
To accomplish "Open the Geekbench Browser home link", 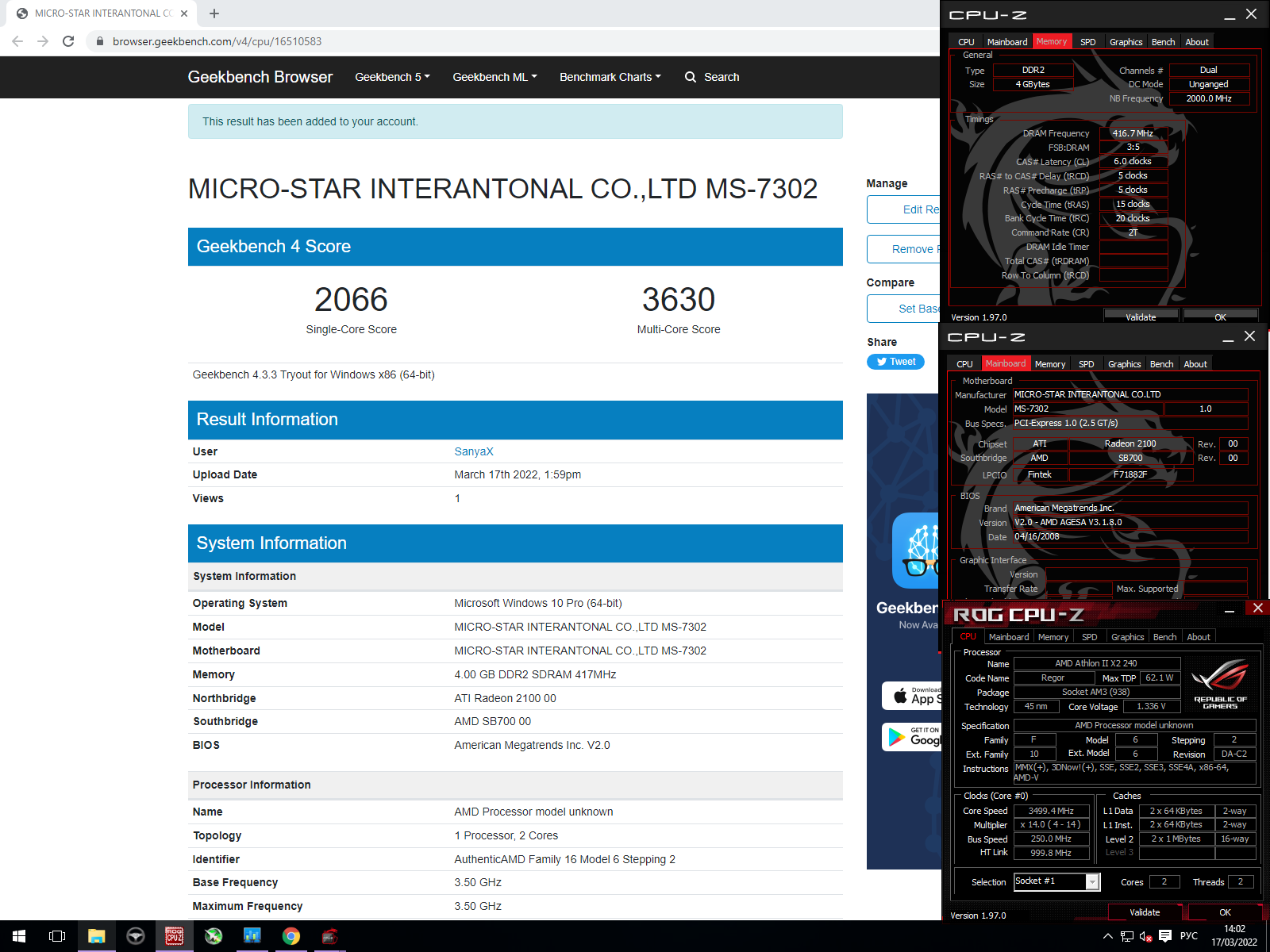I will tap(260, 77).
